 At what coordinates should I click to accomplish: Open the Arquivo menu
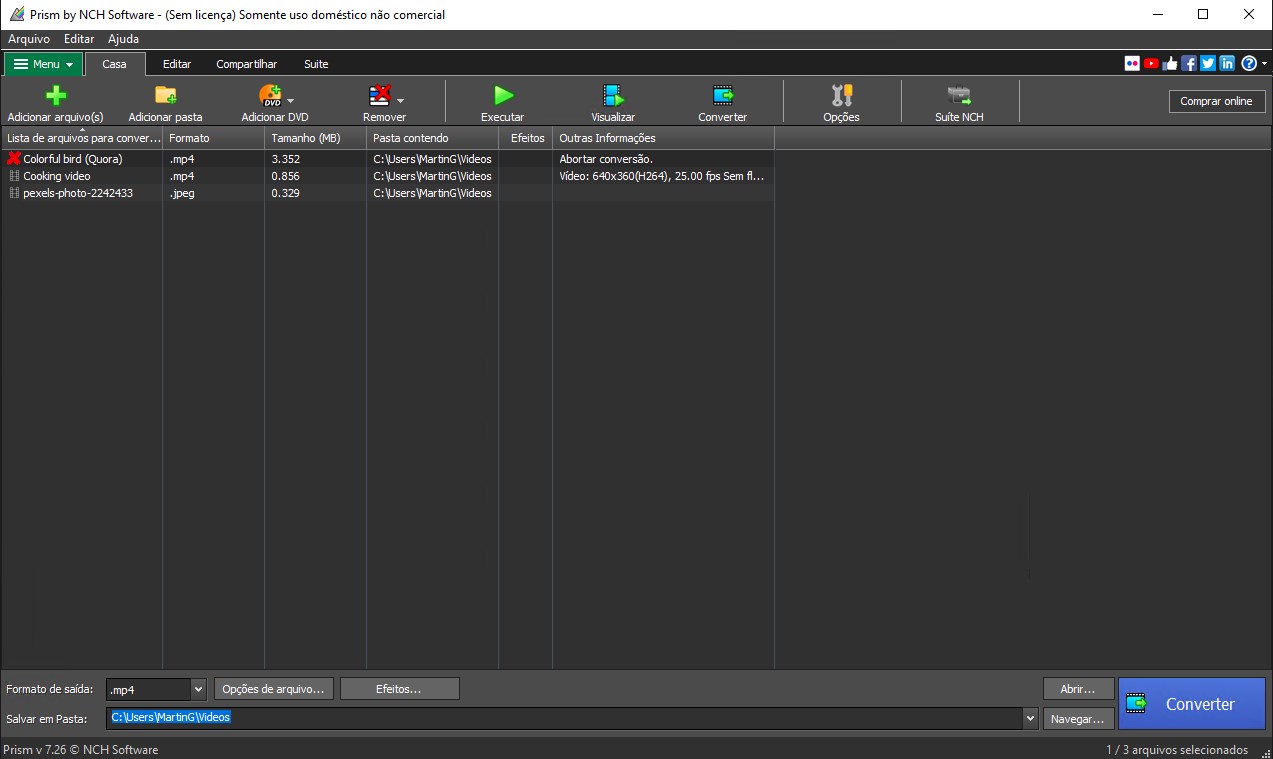point(29,39)
